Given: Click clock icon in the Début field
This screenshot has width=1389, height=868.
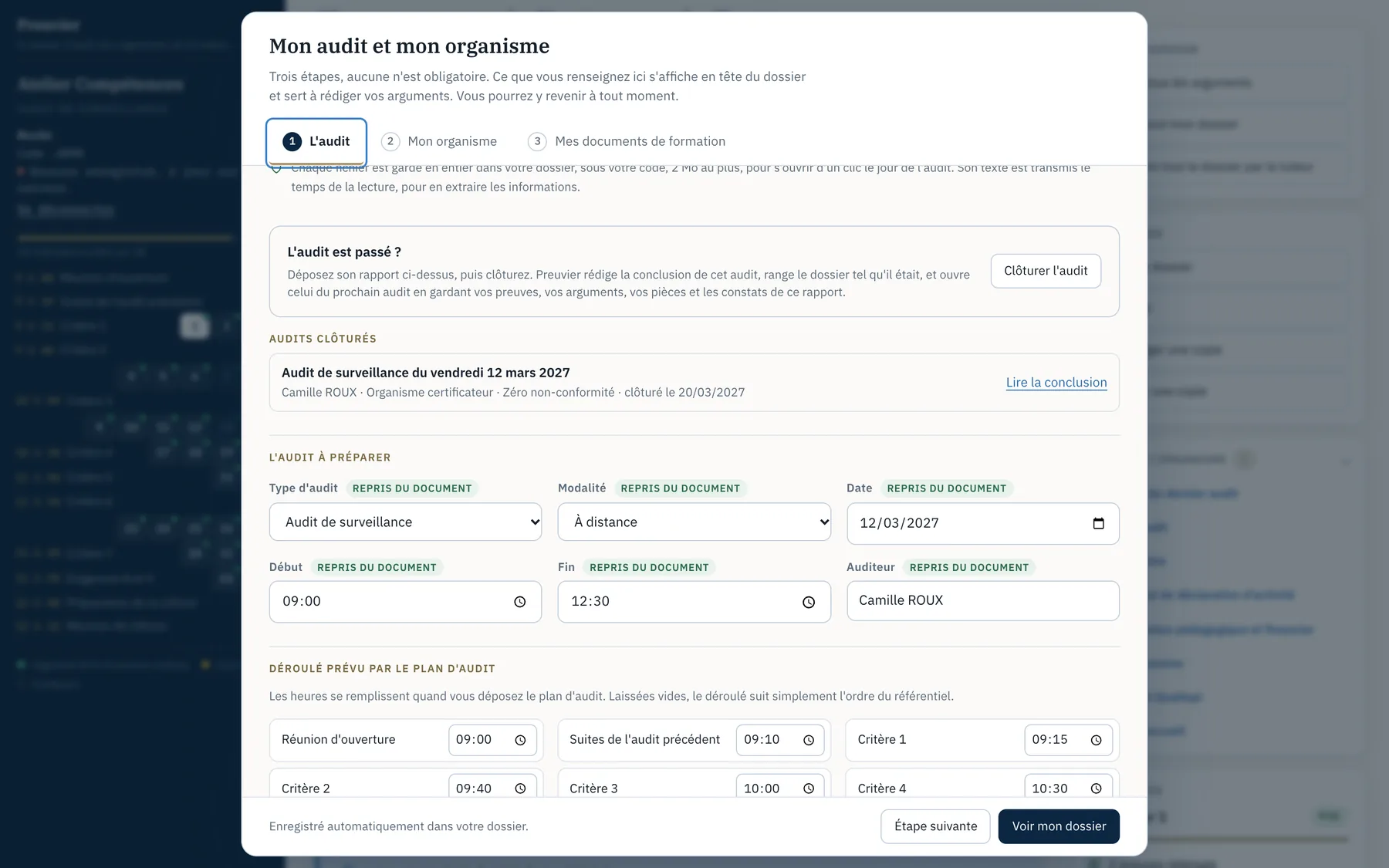Looking at the screenshot, I should (x=520, y=602).
